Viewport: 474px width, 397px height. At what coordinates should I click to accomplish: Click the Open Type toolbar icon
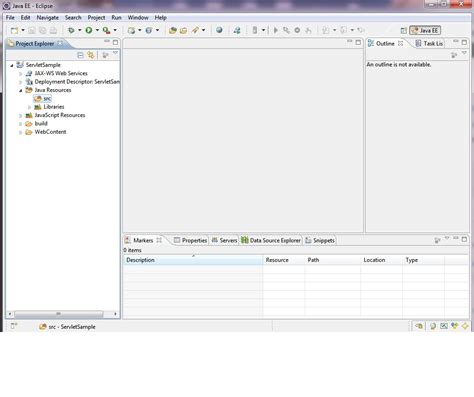coord(173,30)
